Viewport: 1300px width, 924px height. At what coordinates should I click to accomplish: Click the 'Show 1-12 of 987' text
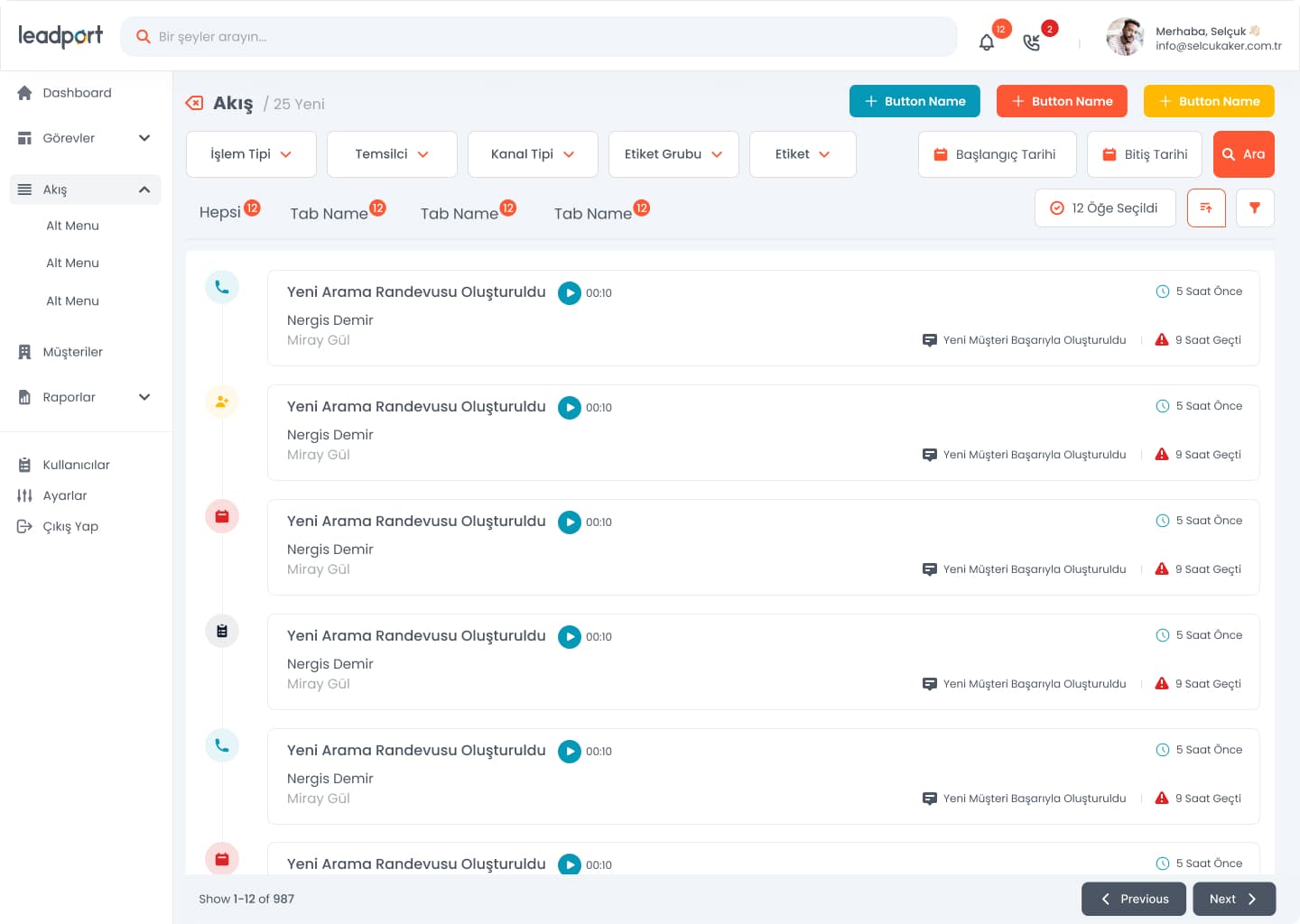pos(246,899)
